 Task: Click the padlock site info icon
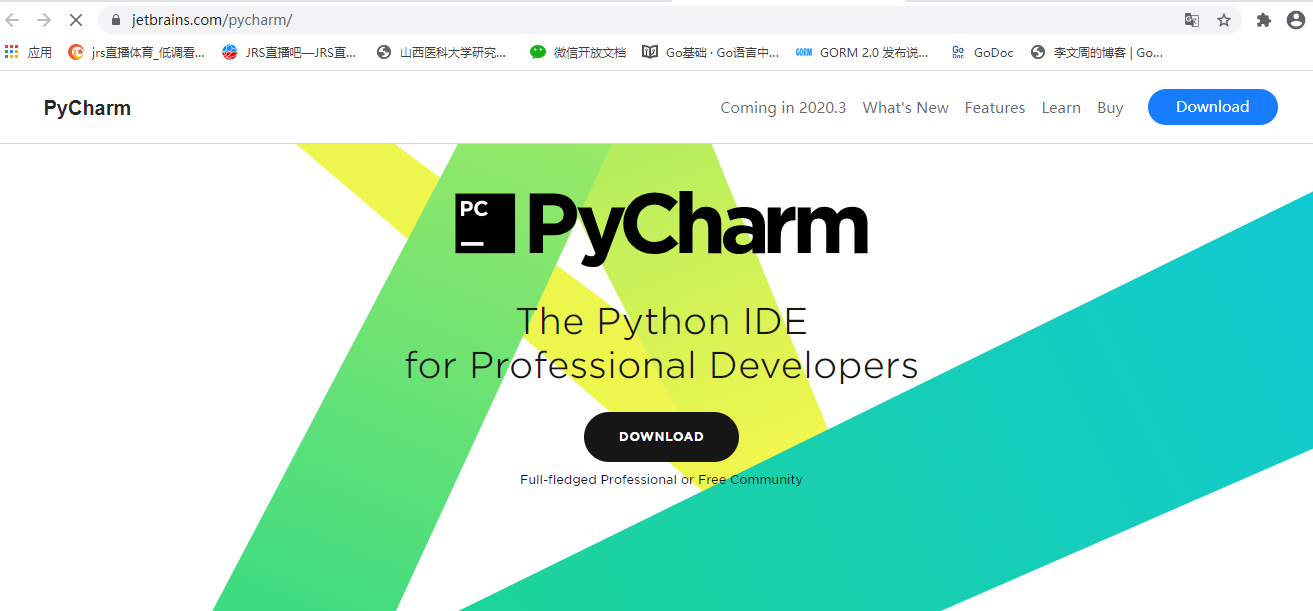115,20
